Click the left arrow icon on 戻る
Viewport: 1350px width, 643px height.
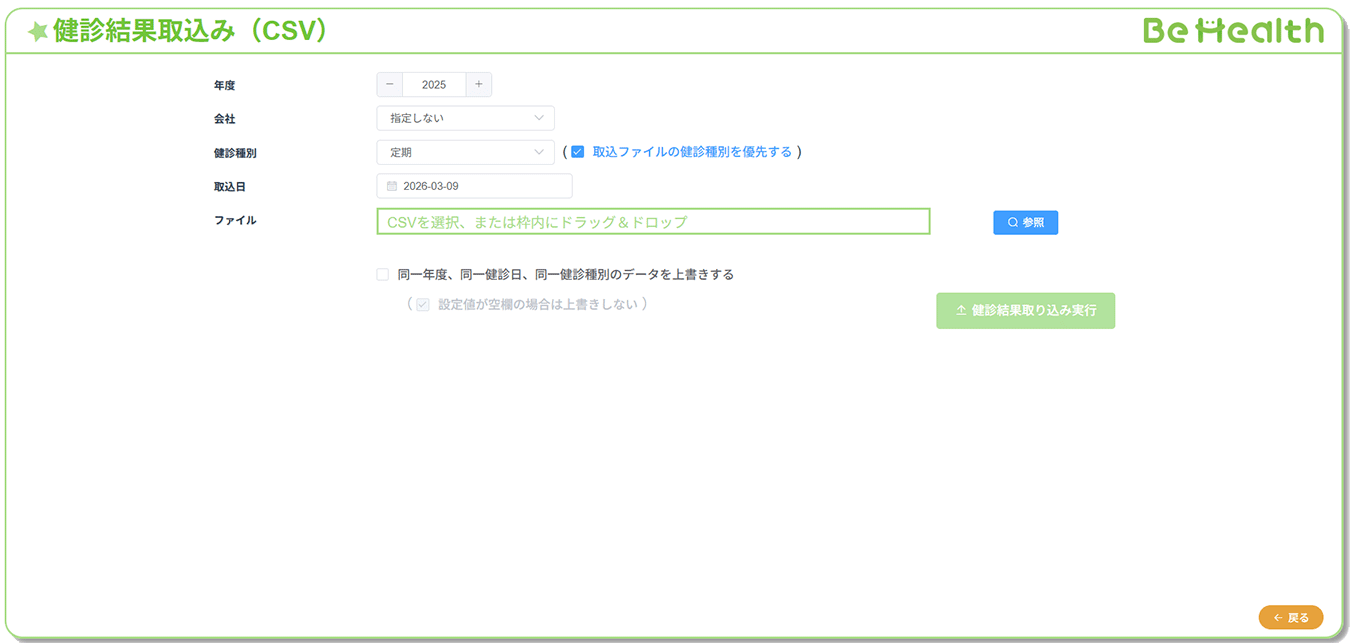(1278, 618)
